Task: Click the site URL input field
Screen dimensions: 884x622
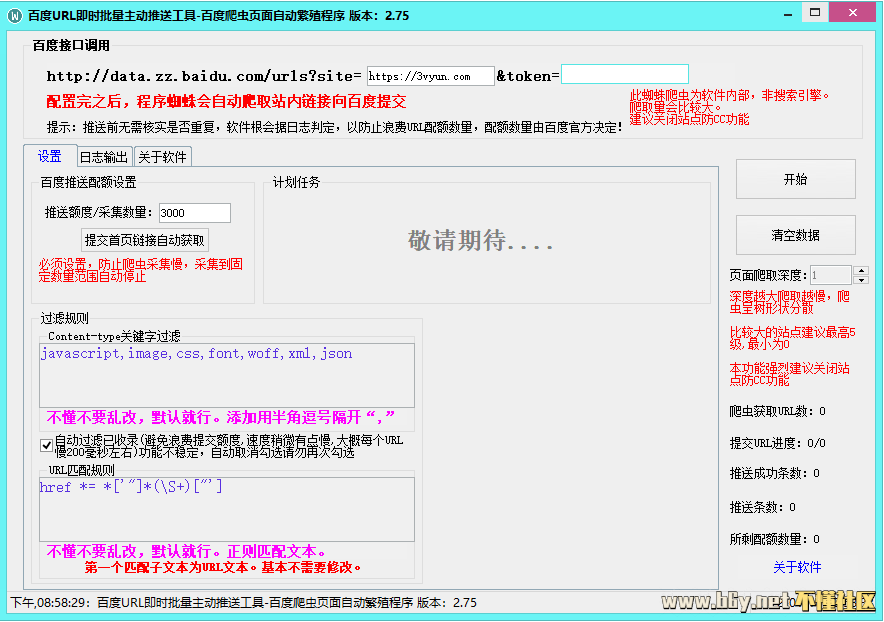Action: coord(431,76)
